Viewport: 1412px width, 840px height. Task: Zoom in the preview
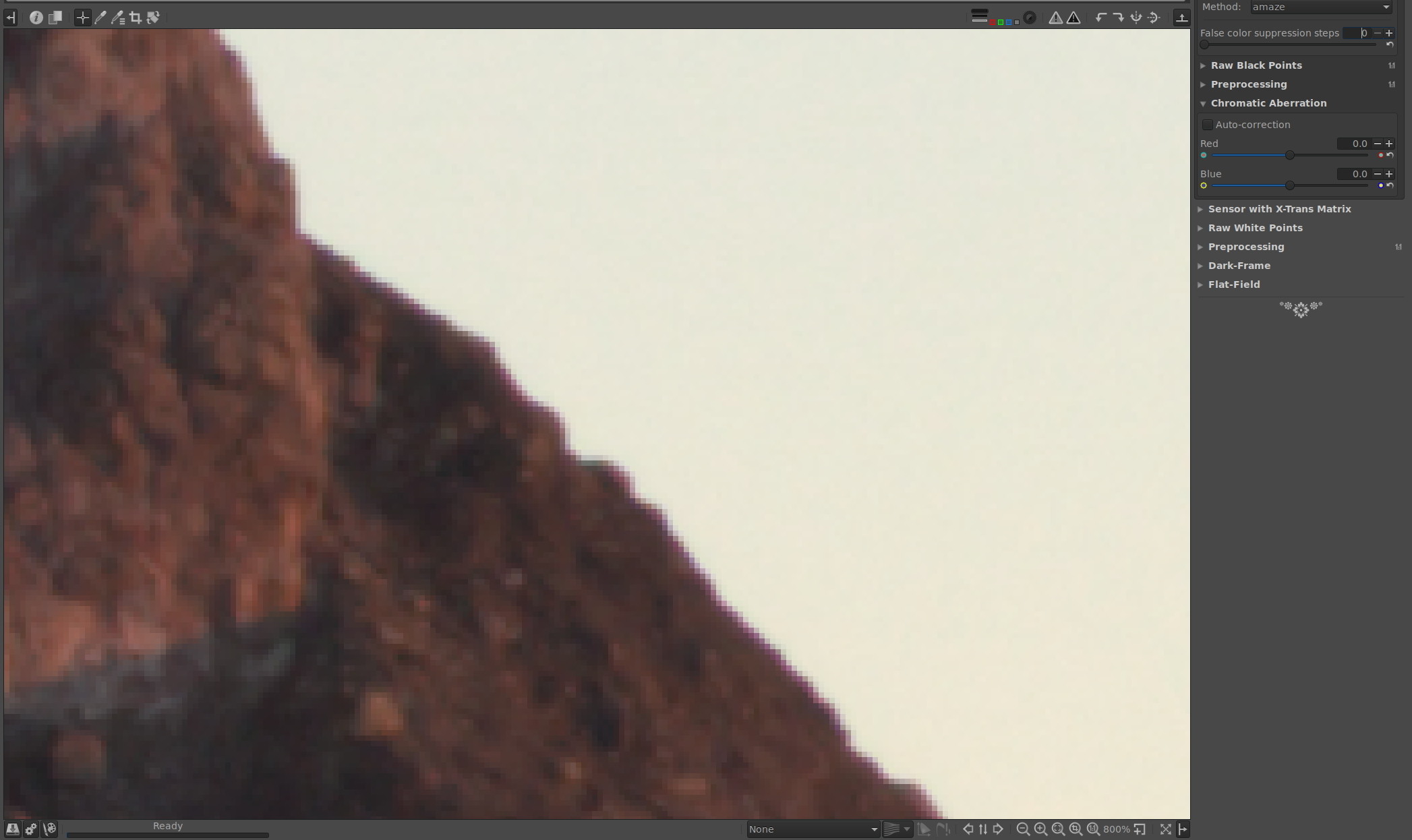tap(1040, 829)
